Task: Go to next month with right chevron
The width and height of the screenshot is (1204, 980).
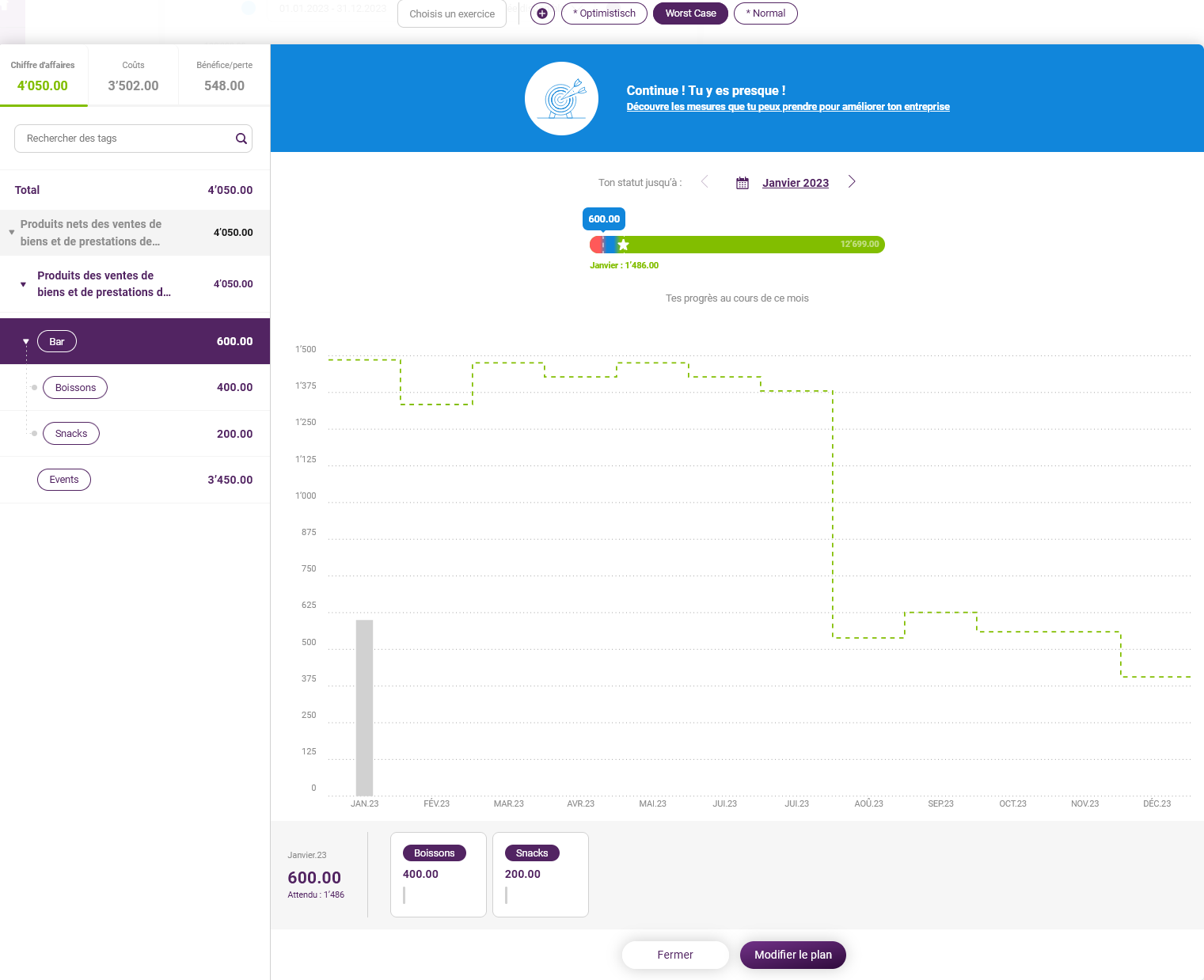Action: [x=852, y=182]
